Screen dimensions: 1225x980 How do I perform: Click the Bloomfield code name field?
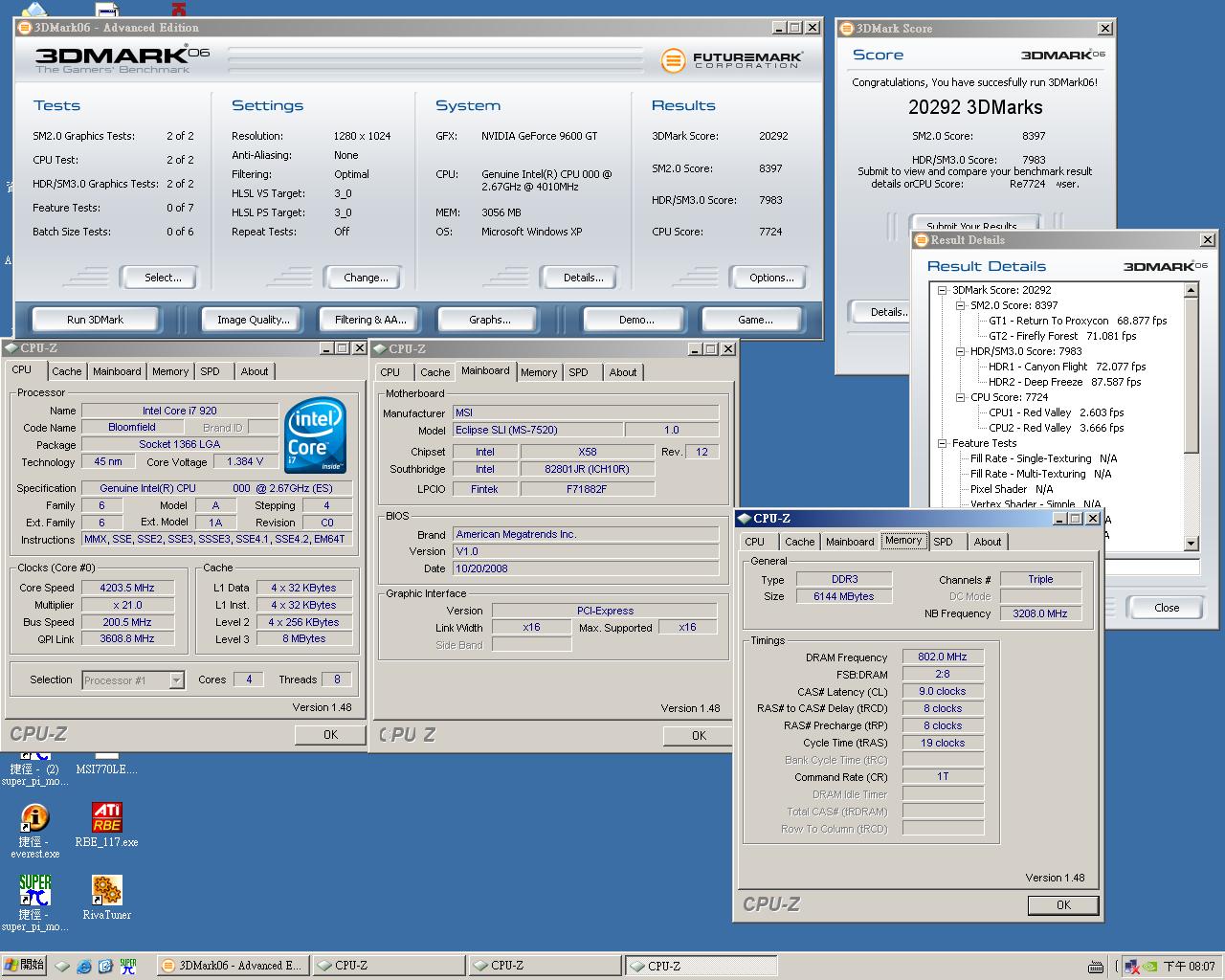pyautogui.click(x=132, y=427)
